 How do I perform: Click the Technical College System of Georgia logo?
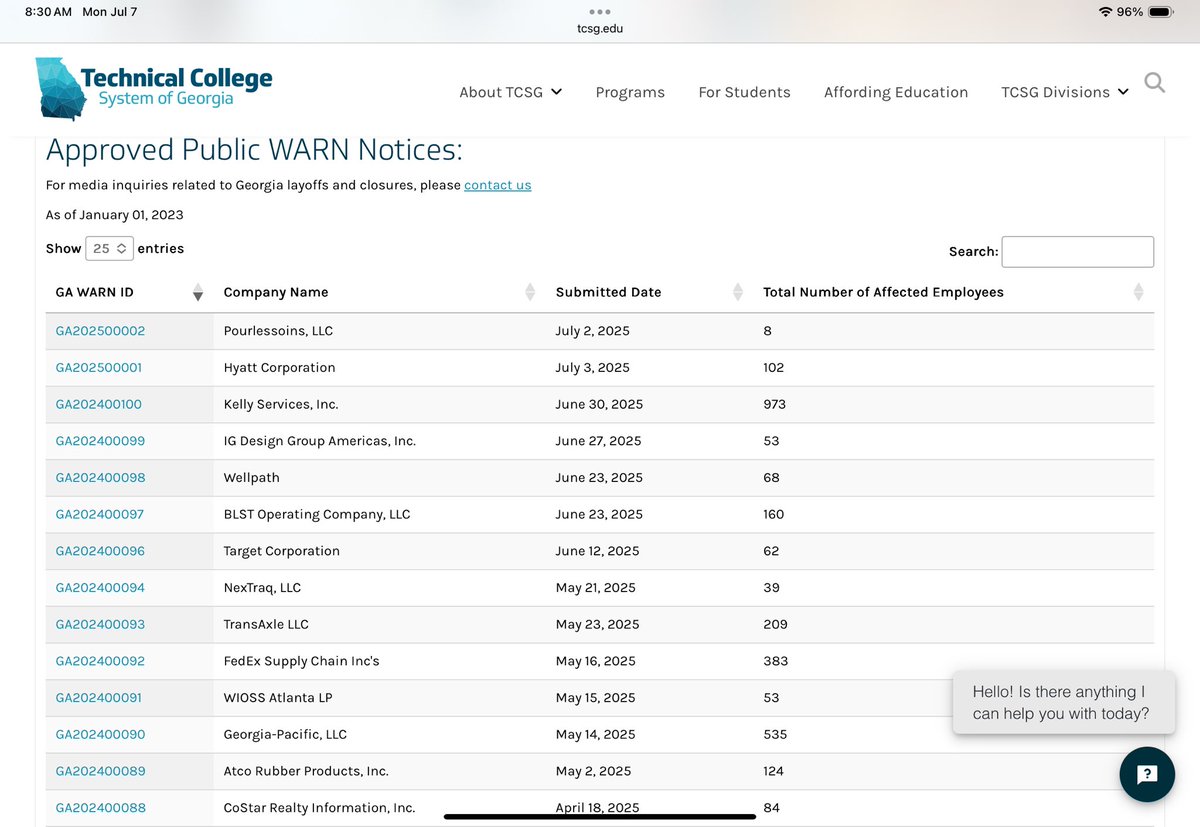153,88
